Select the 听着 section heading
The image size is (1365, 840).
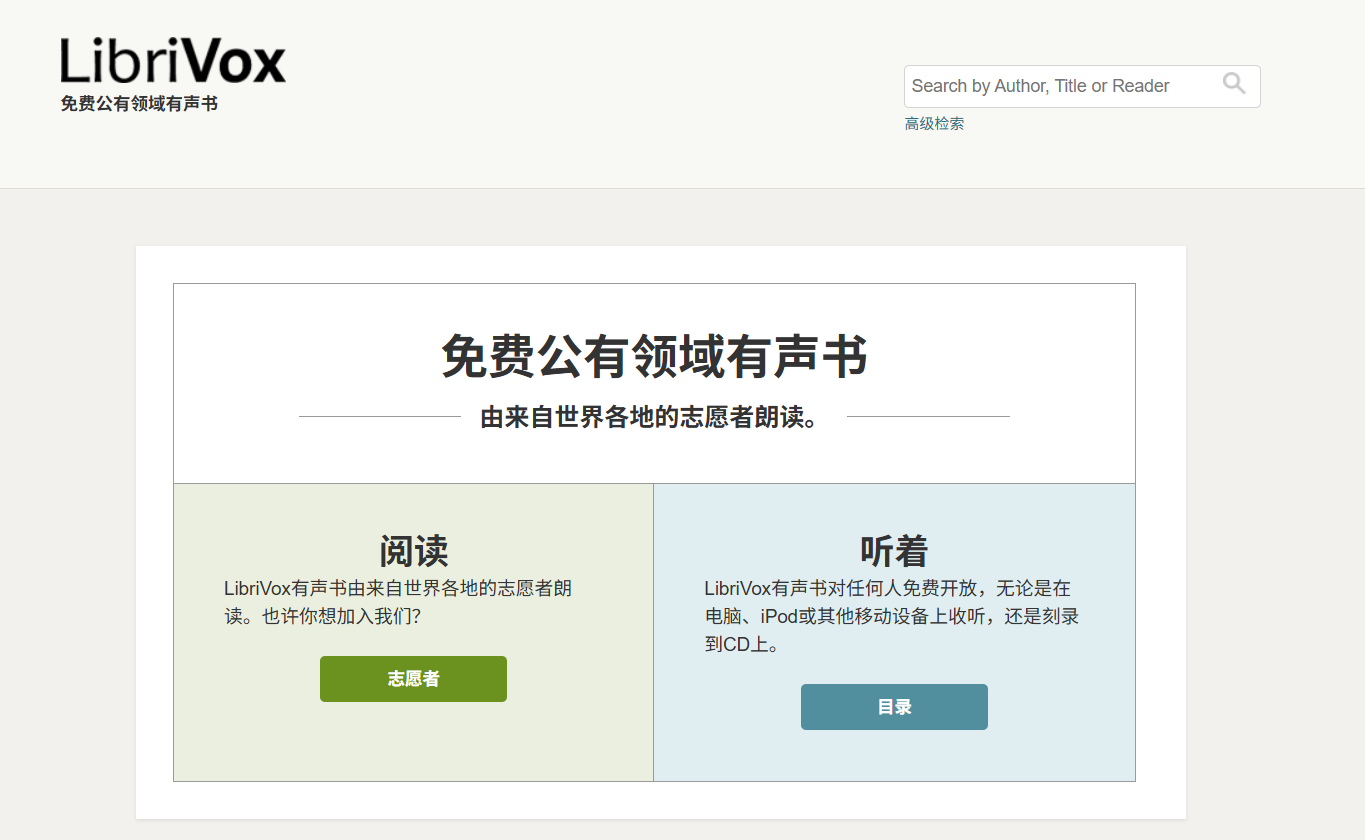coord(893,549)
